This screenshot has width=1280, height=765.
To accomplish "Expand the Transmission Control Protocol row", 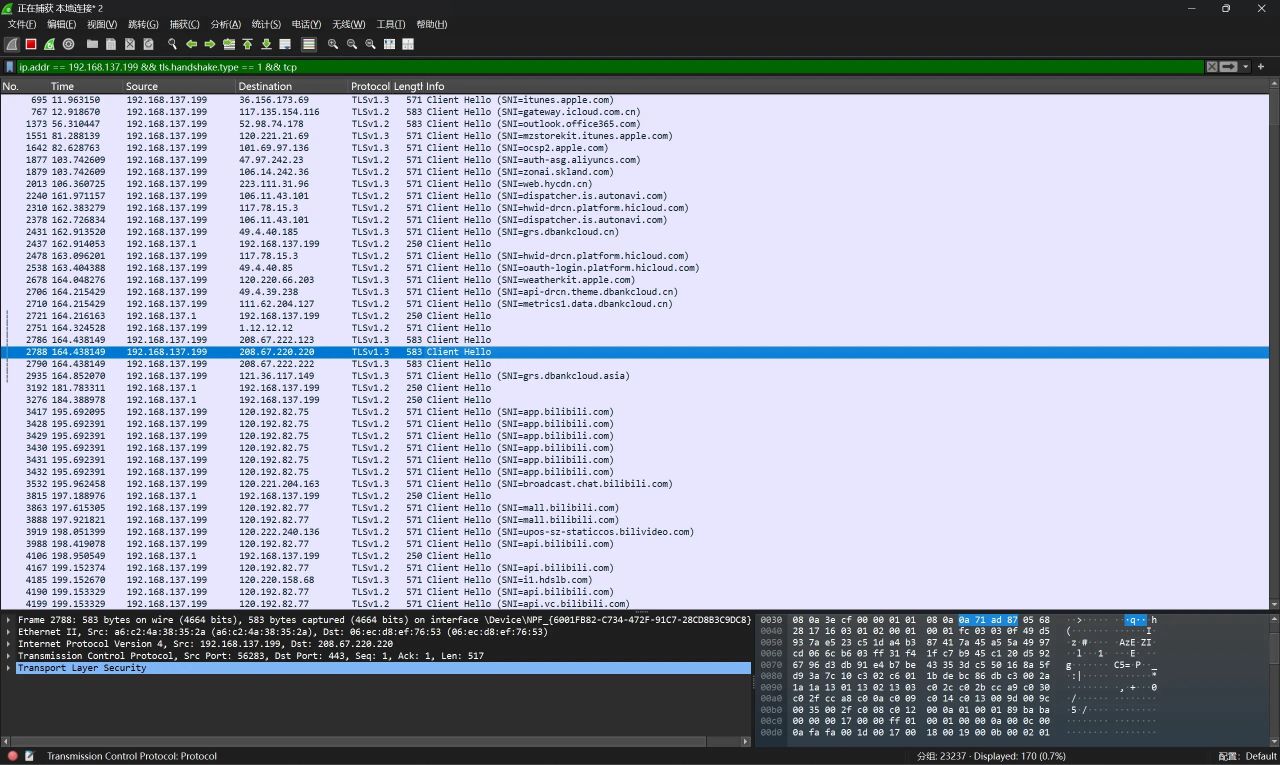I will point(9,656).
